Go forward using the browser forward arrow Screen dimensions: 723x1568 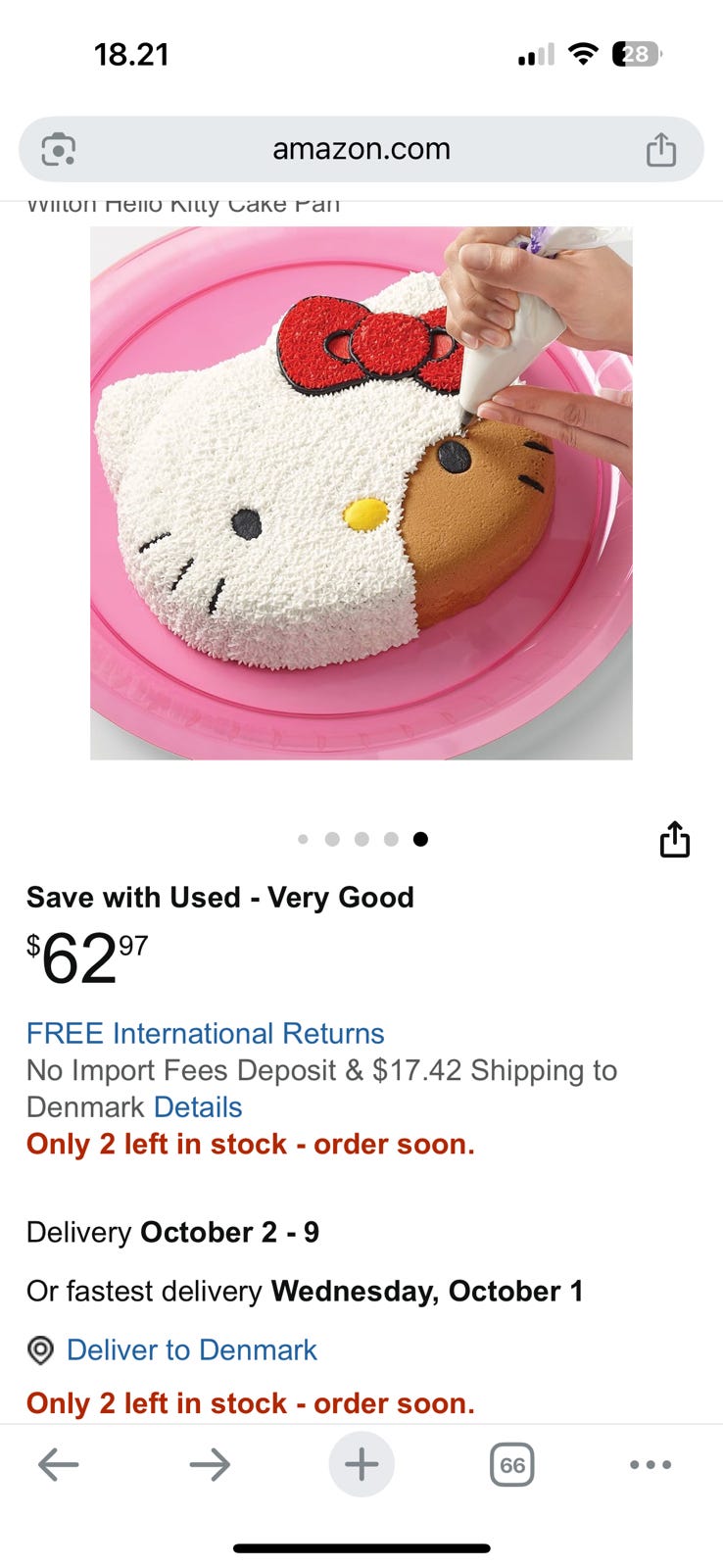point(210,1465)
